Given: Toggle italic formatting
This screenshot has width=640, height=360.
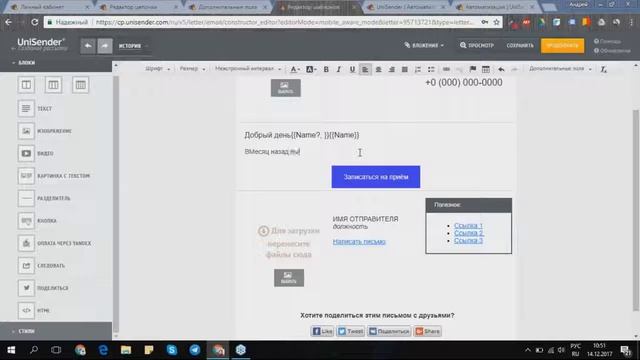Looking at the screenshot, I should pos(339,69).
